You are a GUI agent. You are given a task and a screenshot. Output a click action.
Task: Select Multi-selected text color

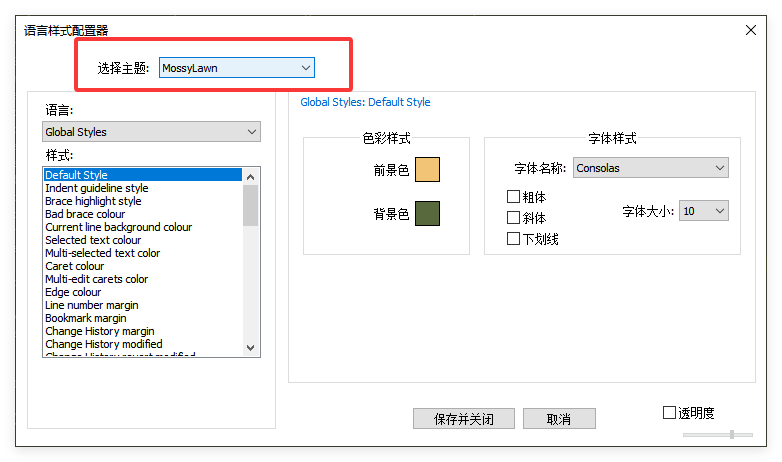tap(143, 253)
